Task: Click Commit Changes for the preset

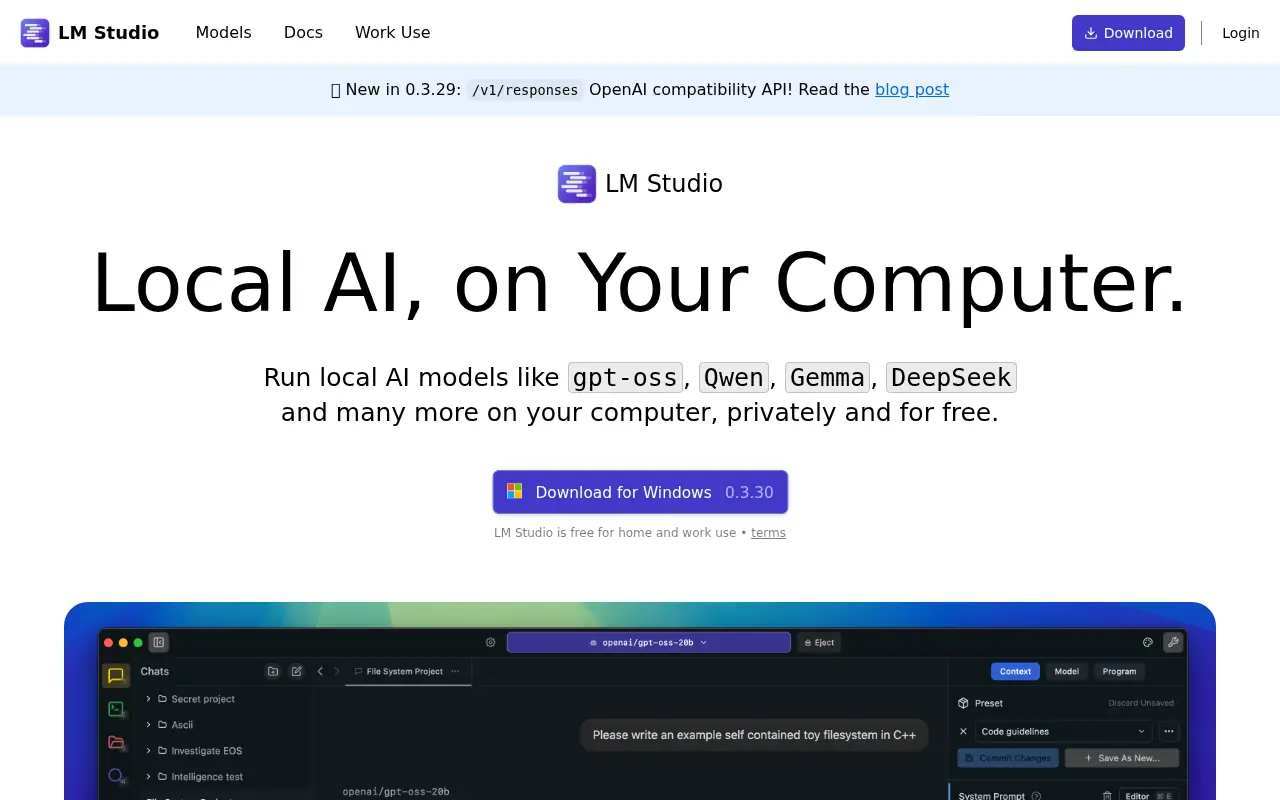Action: [x=1007, y=758]
